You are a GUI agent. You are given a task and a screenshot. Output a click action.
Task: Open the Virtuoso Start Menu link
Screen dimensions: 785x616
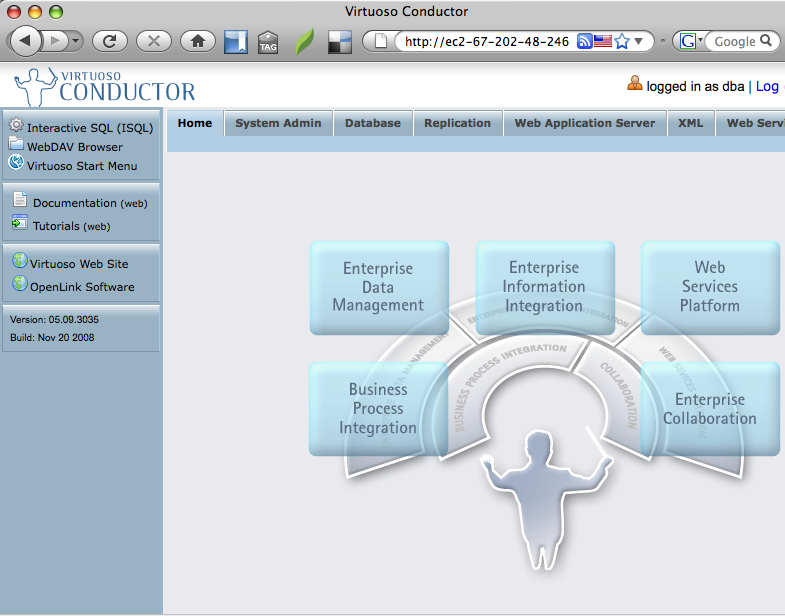(82, 166)
